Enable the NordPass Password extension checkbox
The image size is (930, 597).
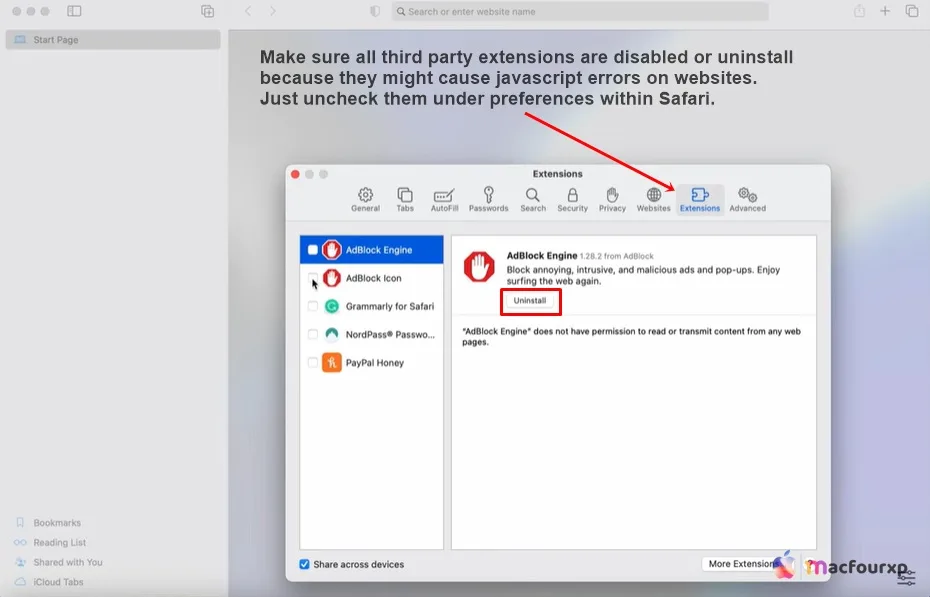pyautogui.click(x=313, y=334)
